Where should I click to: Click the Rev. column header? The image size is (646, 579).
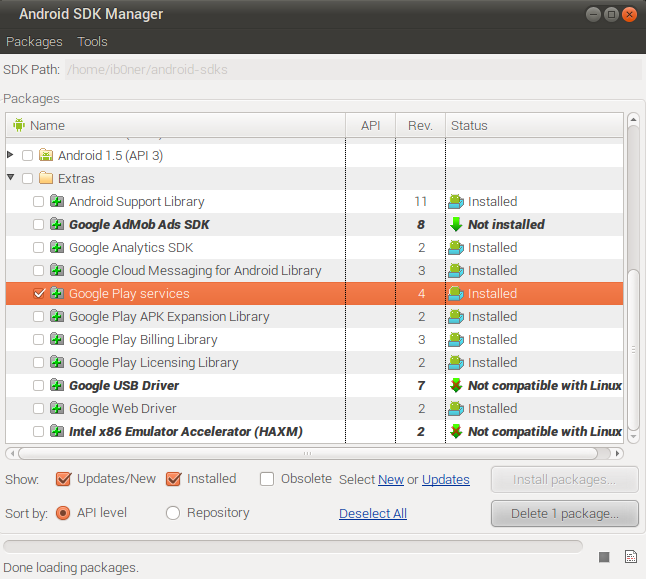(x=420, y=125)
